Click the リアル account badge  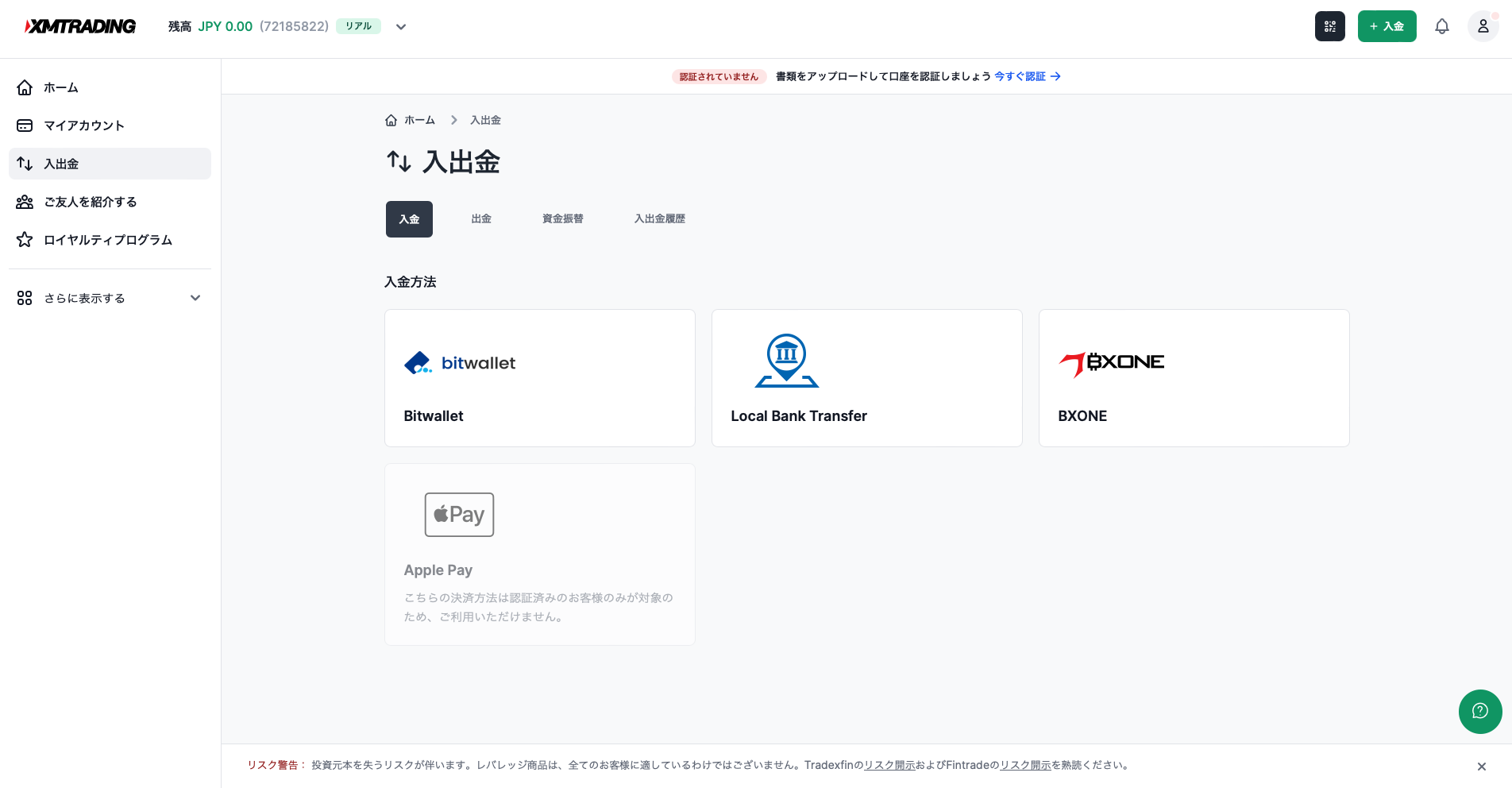pos(358,26)
